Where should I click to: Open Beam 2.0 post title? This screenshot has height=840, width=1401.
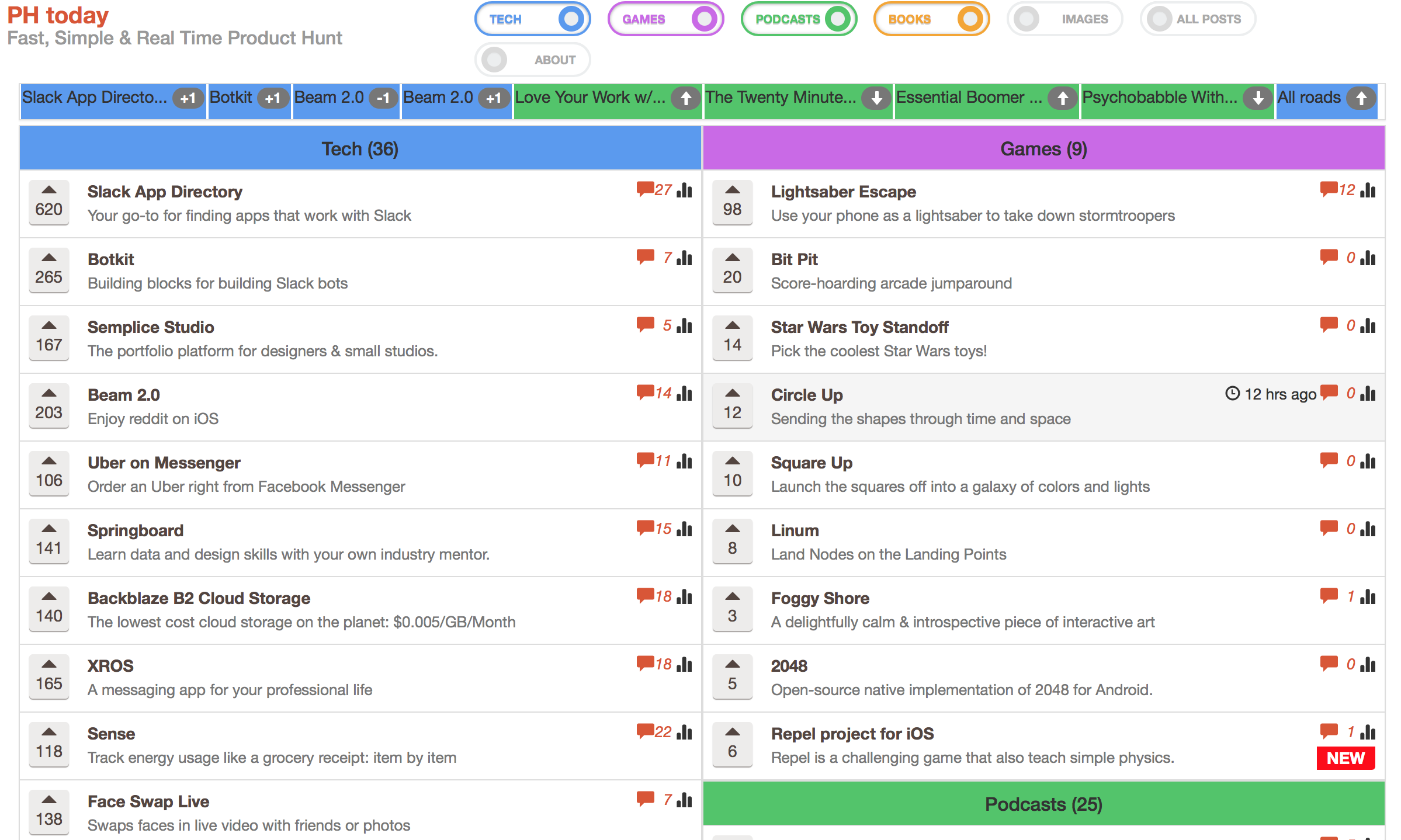124,395
